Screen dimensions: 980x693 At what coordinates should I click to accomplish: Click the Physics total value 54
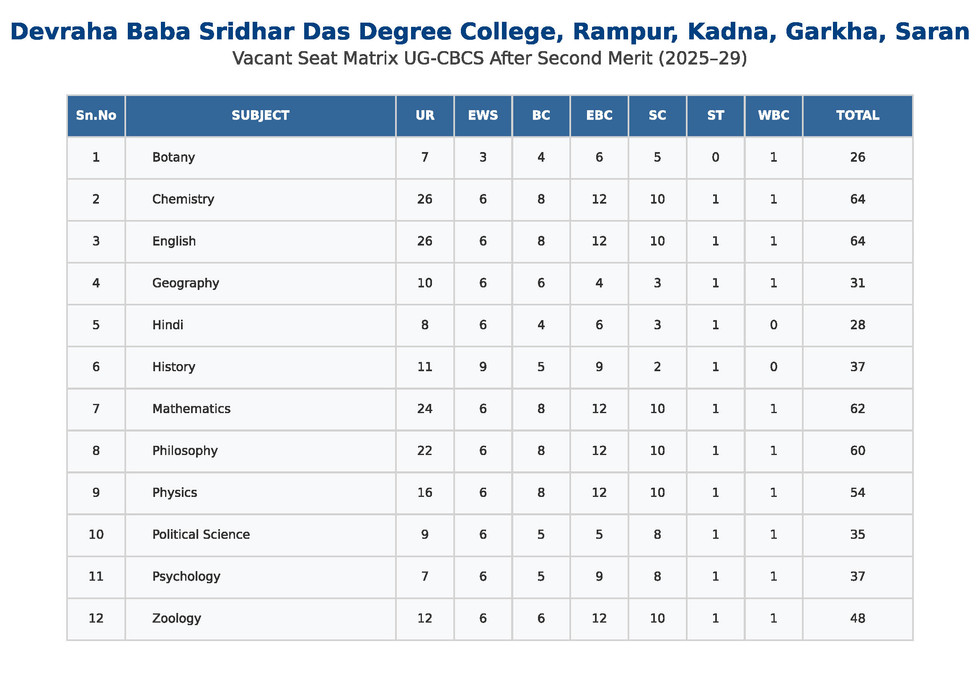(857, 492)
